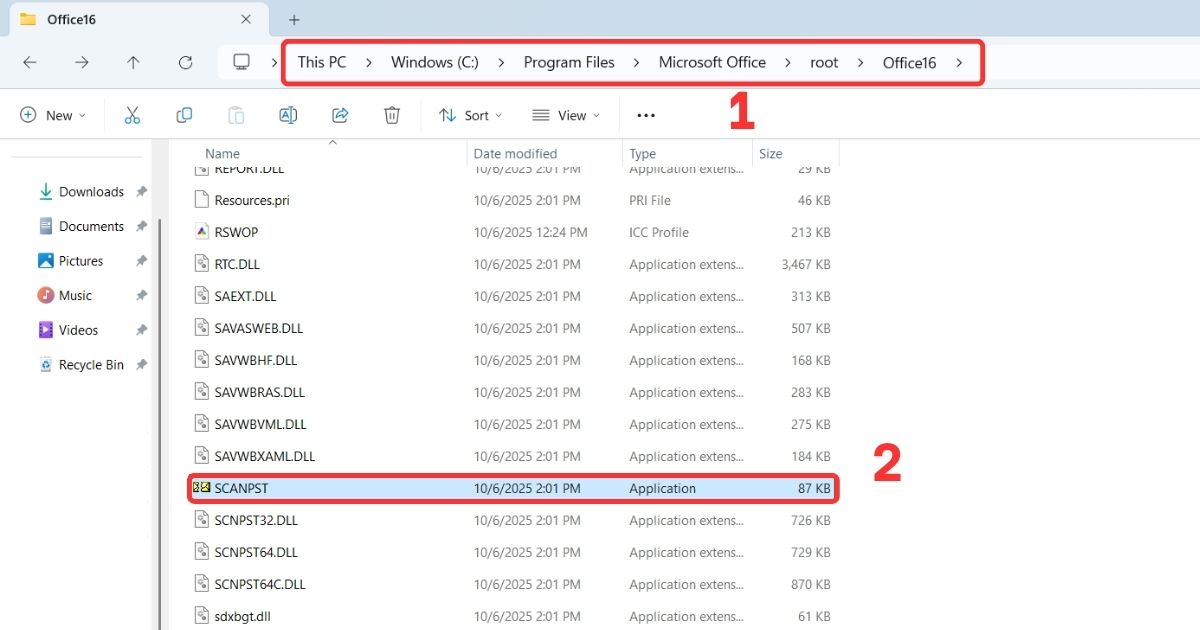The image size is (1200, 630).
Task: Rename the selected file via the Rename icon
Action: [288, 115]
